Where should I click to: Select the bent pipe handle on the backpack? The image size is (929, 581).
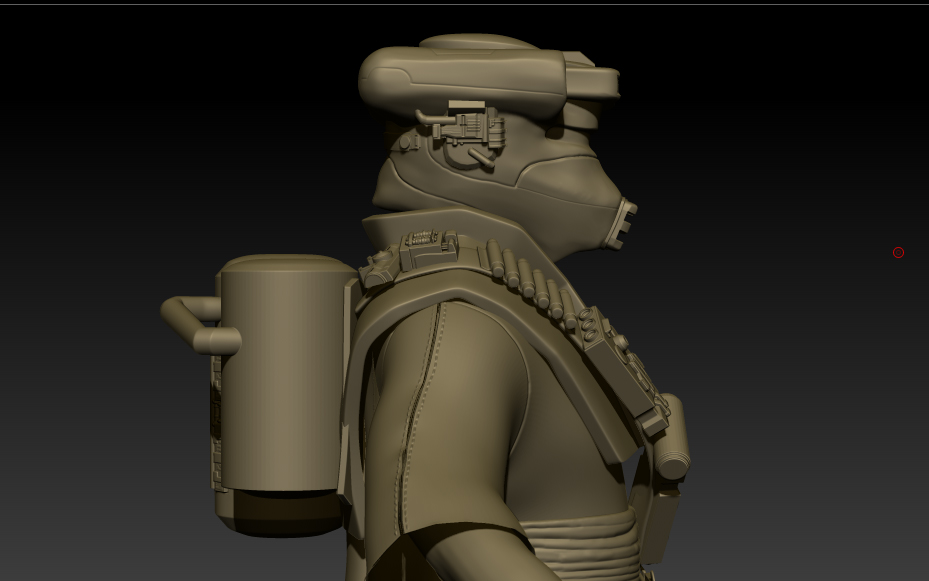(200, 325)
